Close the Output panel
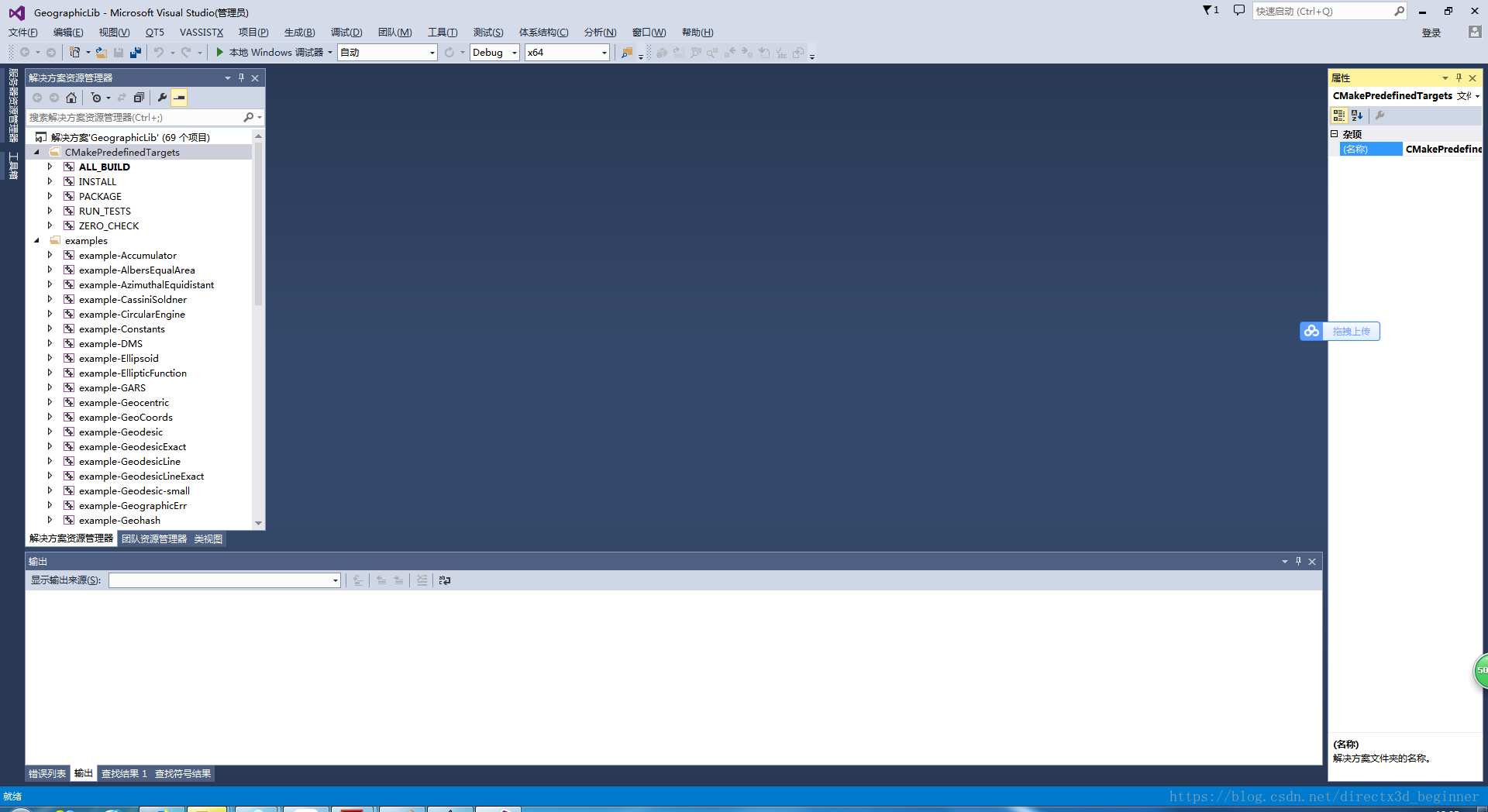This screenshot has height=812, width=1488. click(x=1312, y=562)
